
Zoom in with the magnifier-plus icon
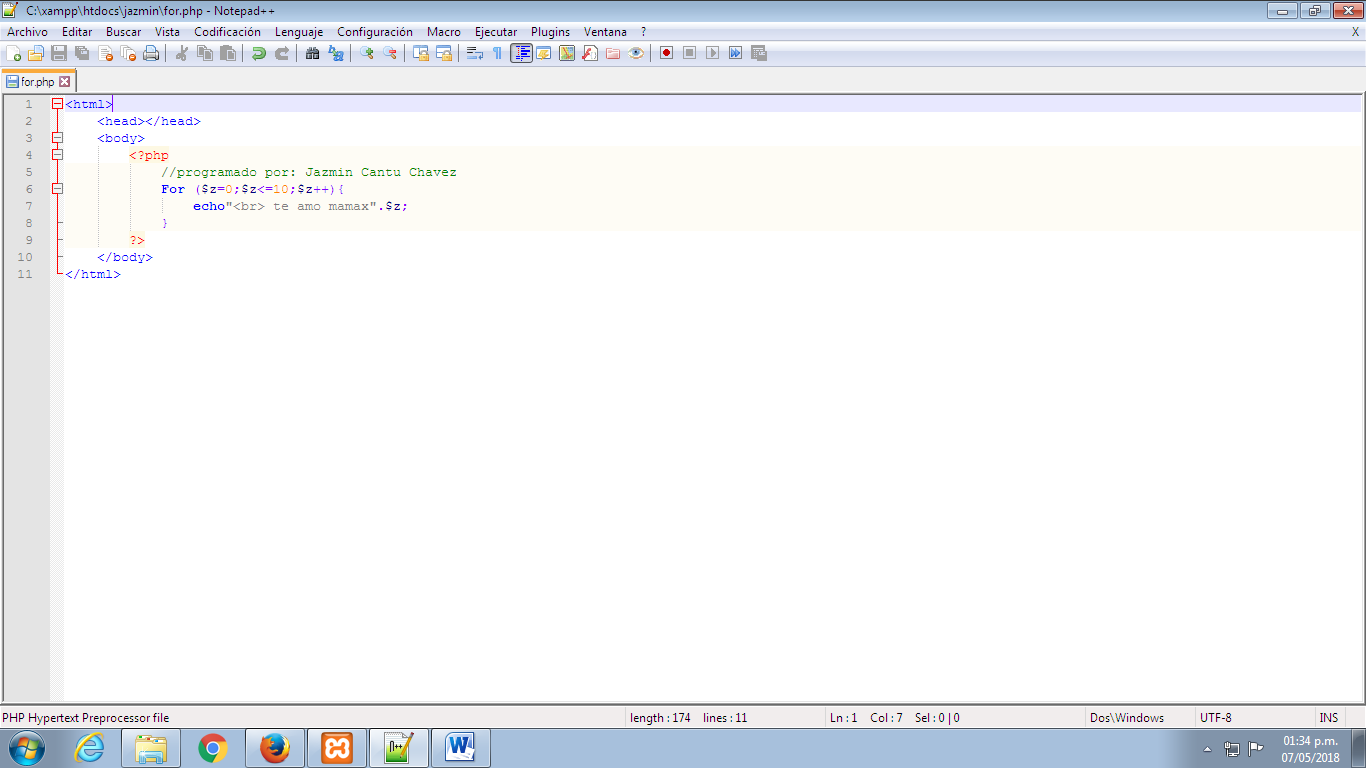pyautogui.click(x=365, y=53)
